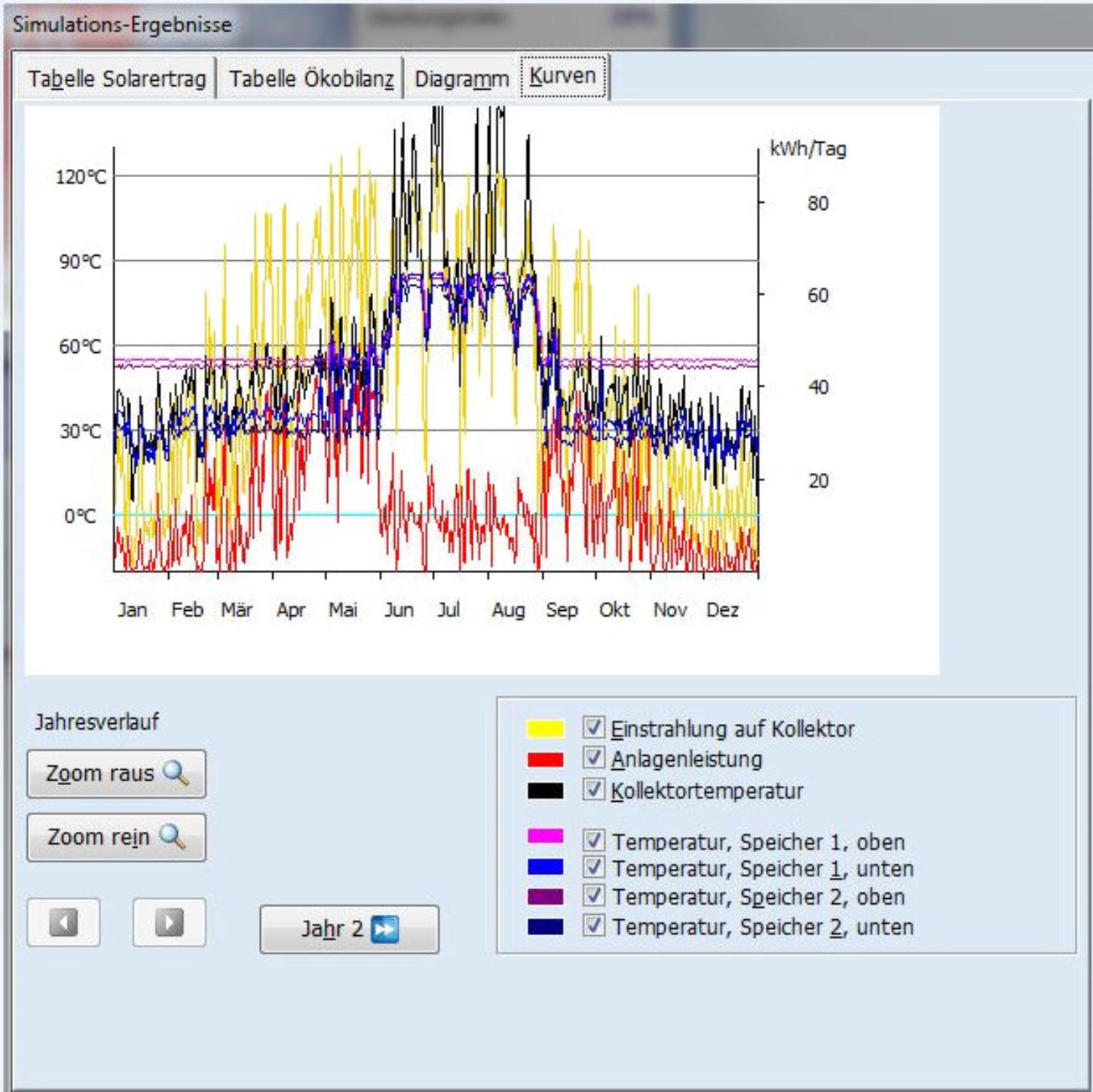Click the Jul month label
Screen dimensions: 1093x1092
tap(449, 609)
